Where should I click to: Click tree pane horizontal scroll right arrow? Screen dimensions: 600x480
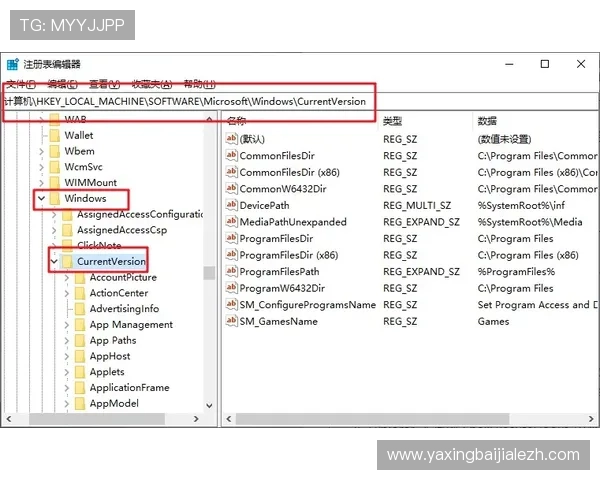point(196,419)
